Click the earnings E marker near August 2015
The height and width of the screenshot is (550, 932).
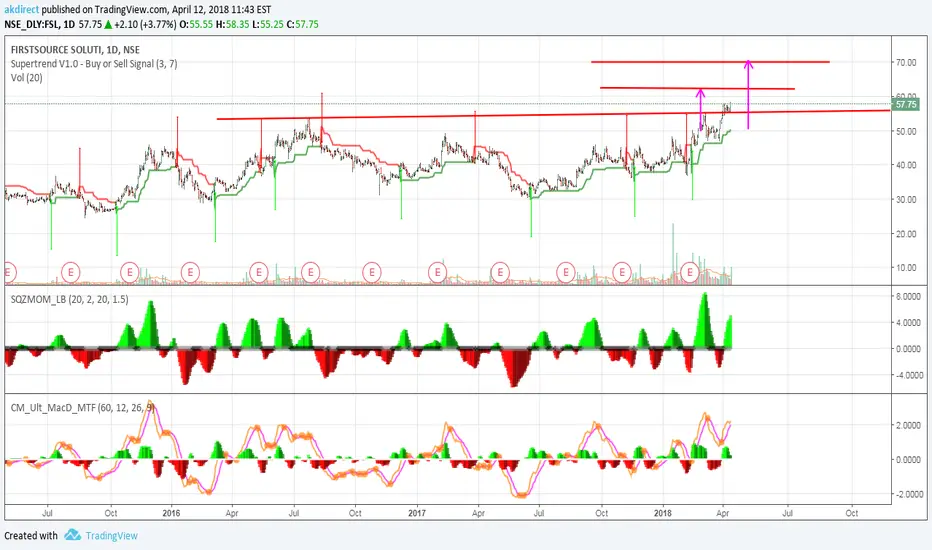coord(71,272)
